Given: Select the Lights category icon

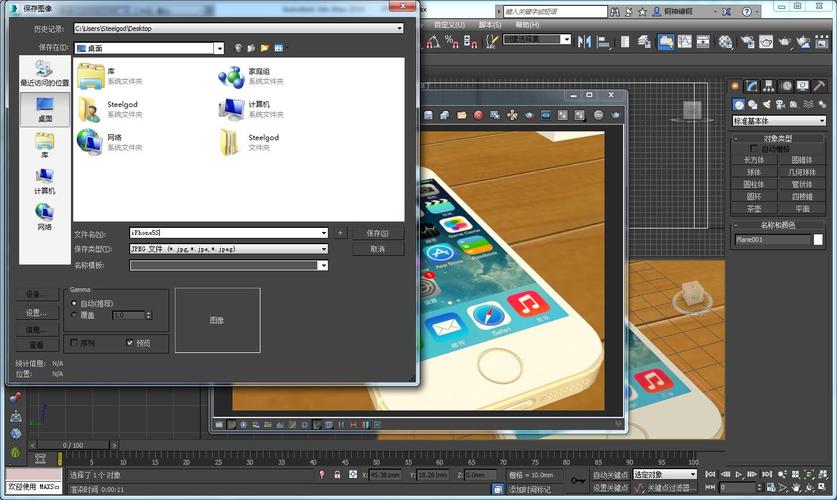Looking at the screenshot, I should 767,105.
